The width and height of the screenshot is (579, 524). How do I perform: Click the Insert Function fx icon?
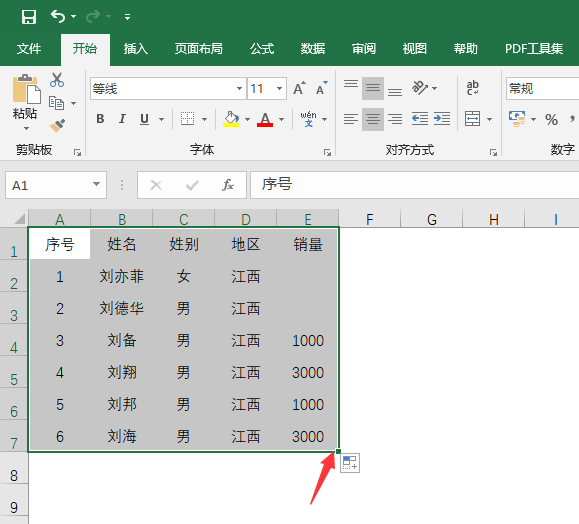[x=228, y=185]
